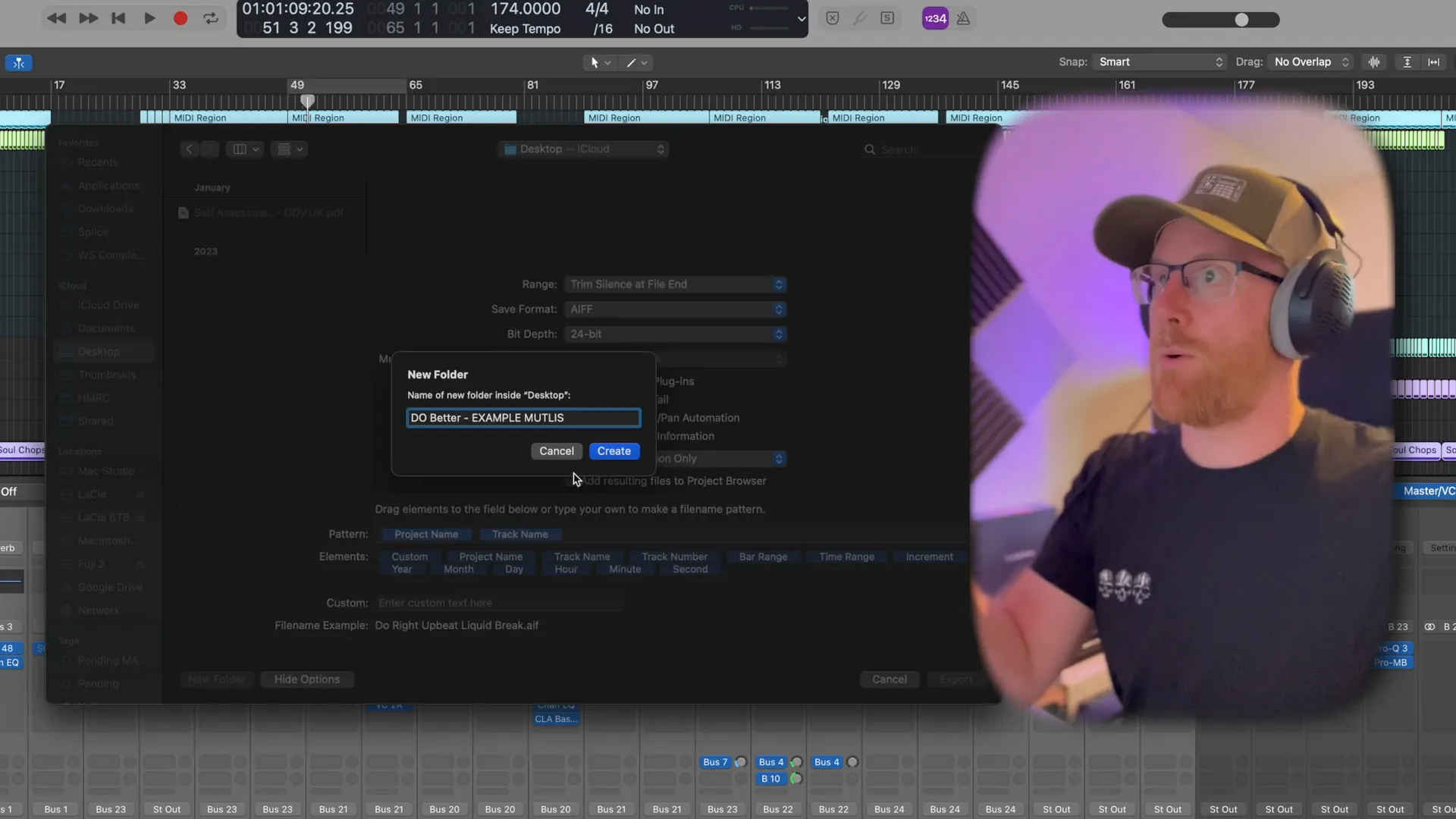Open the Tuner icon in control bar

point(859,18)
